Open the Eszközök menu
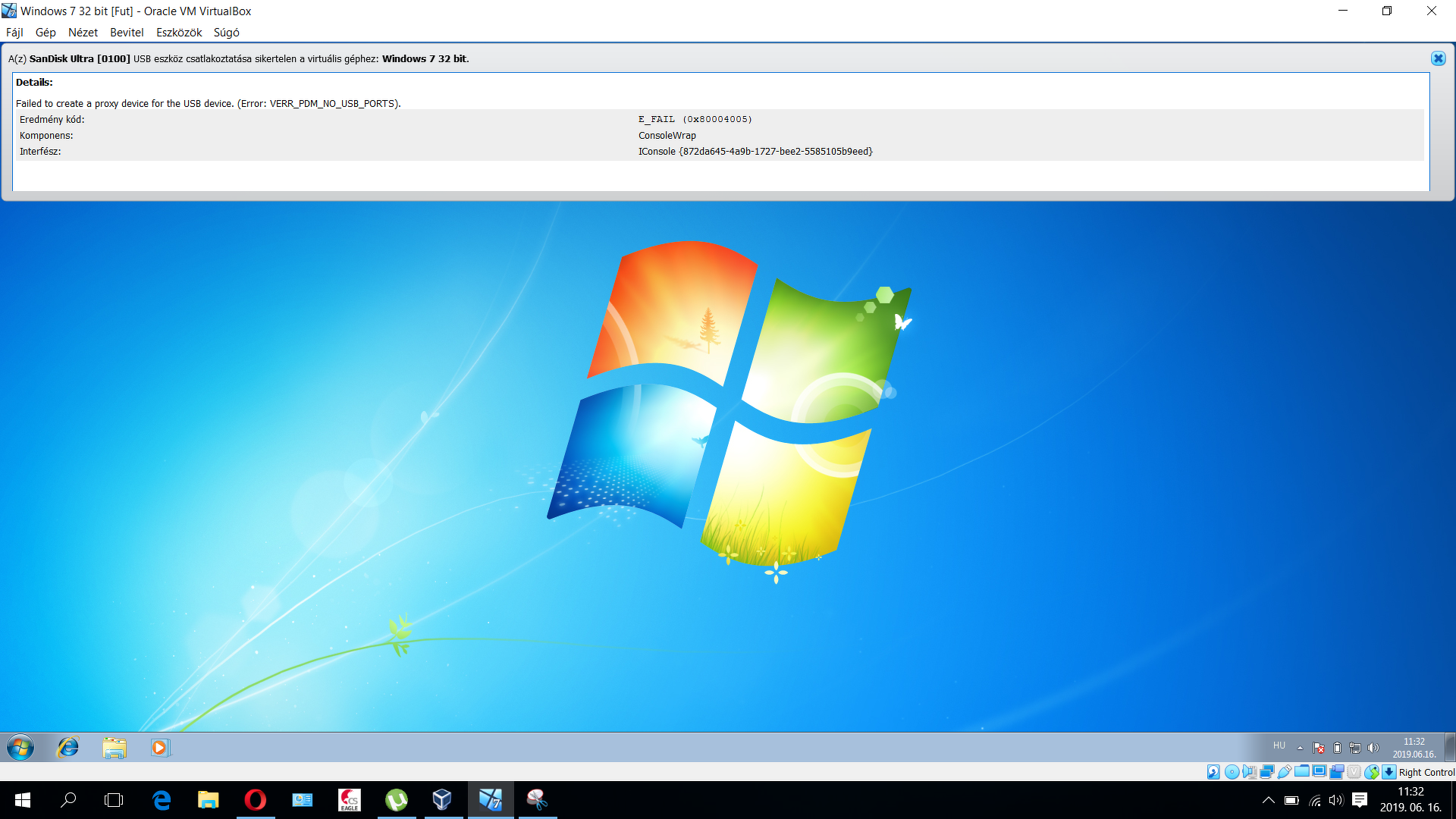1456x819 pixels. pos(179,33)
